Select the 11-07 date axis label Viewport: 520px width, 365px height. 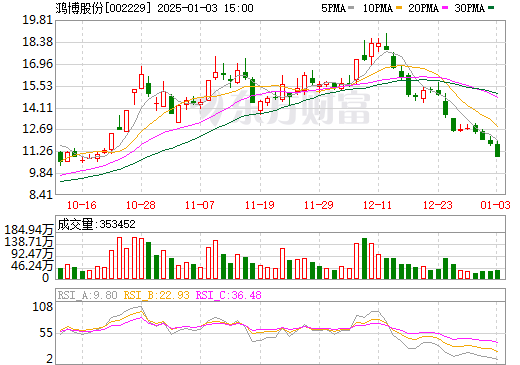tap(200, 205)
